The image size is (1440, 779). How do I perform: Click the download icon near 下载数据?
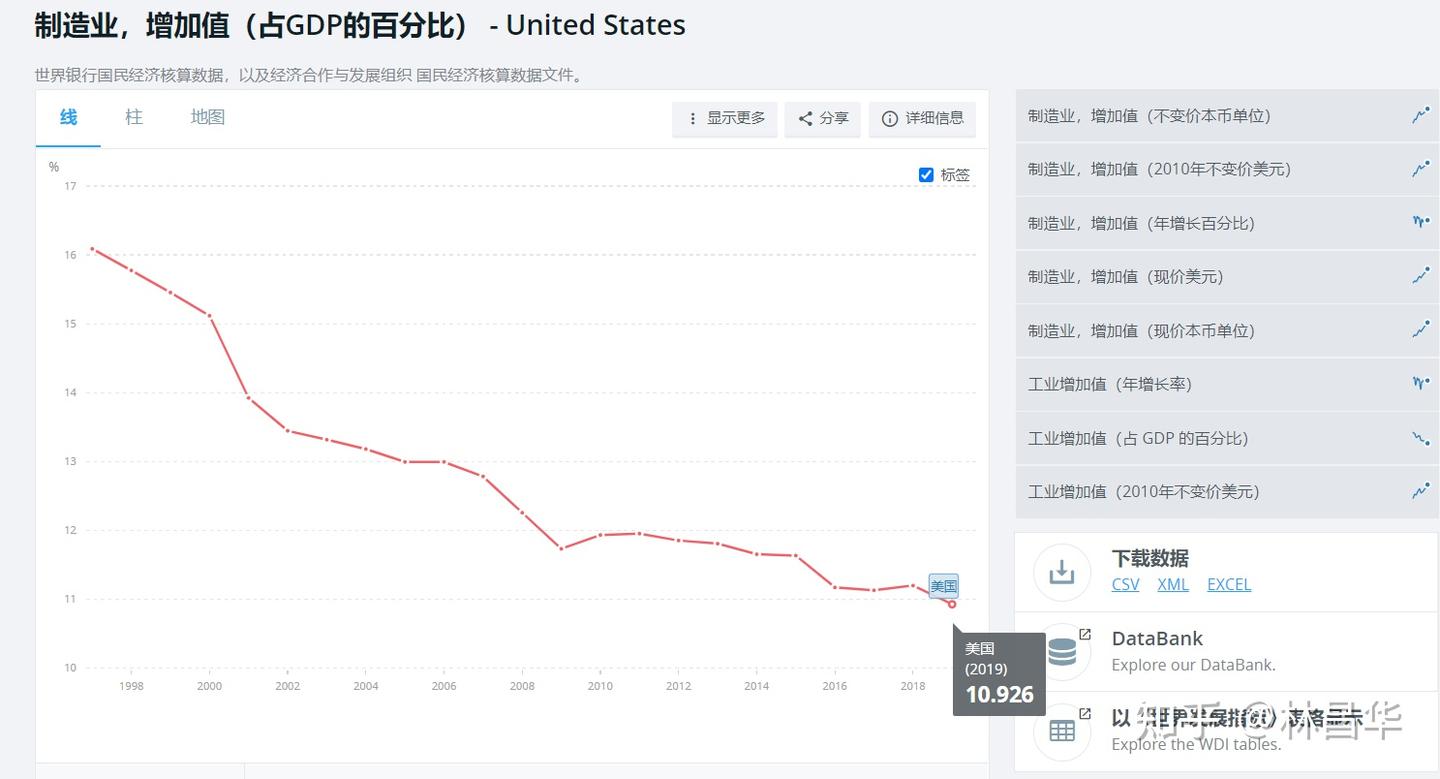[x=1061, y=572]
